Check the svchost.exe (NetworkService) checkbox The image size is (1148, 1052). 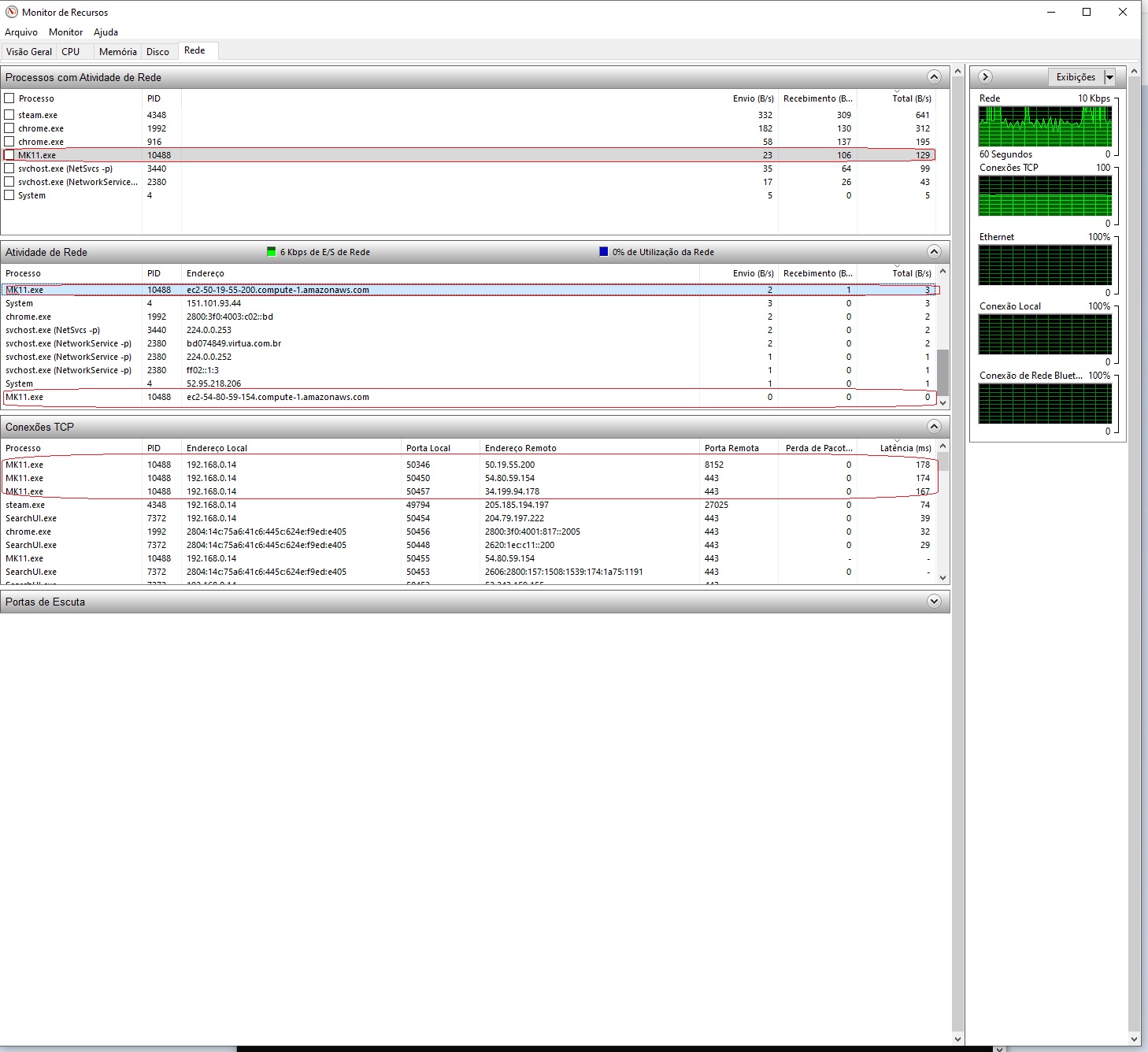(x=9, y=182)
